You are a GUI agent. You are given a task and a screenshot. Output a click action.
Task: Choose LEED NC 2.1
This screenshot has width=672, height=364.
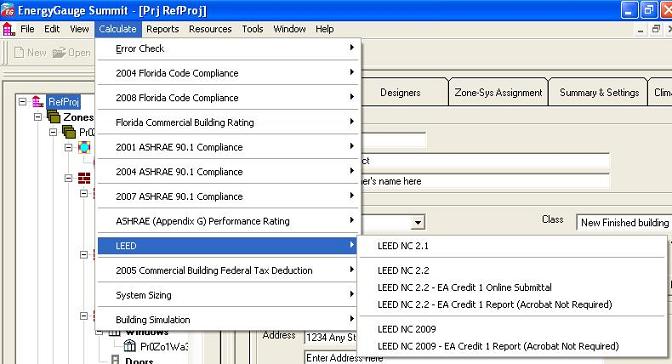512,246
